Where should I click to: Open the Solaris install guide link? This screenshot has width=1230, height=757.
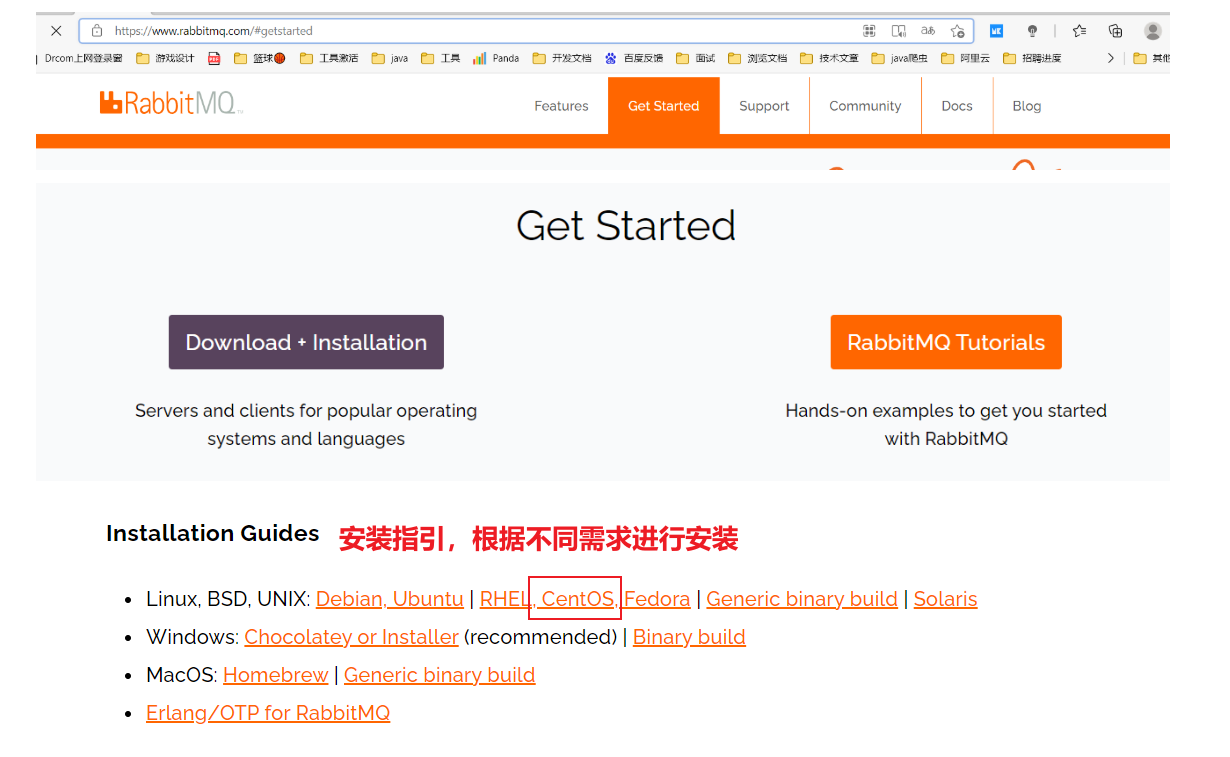click(945, 599)
